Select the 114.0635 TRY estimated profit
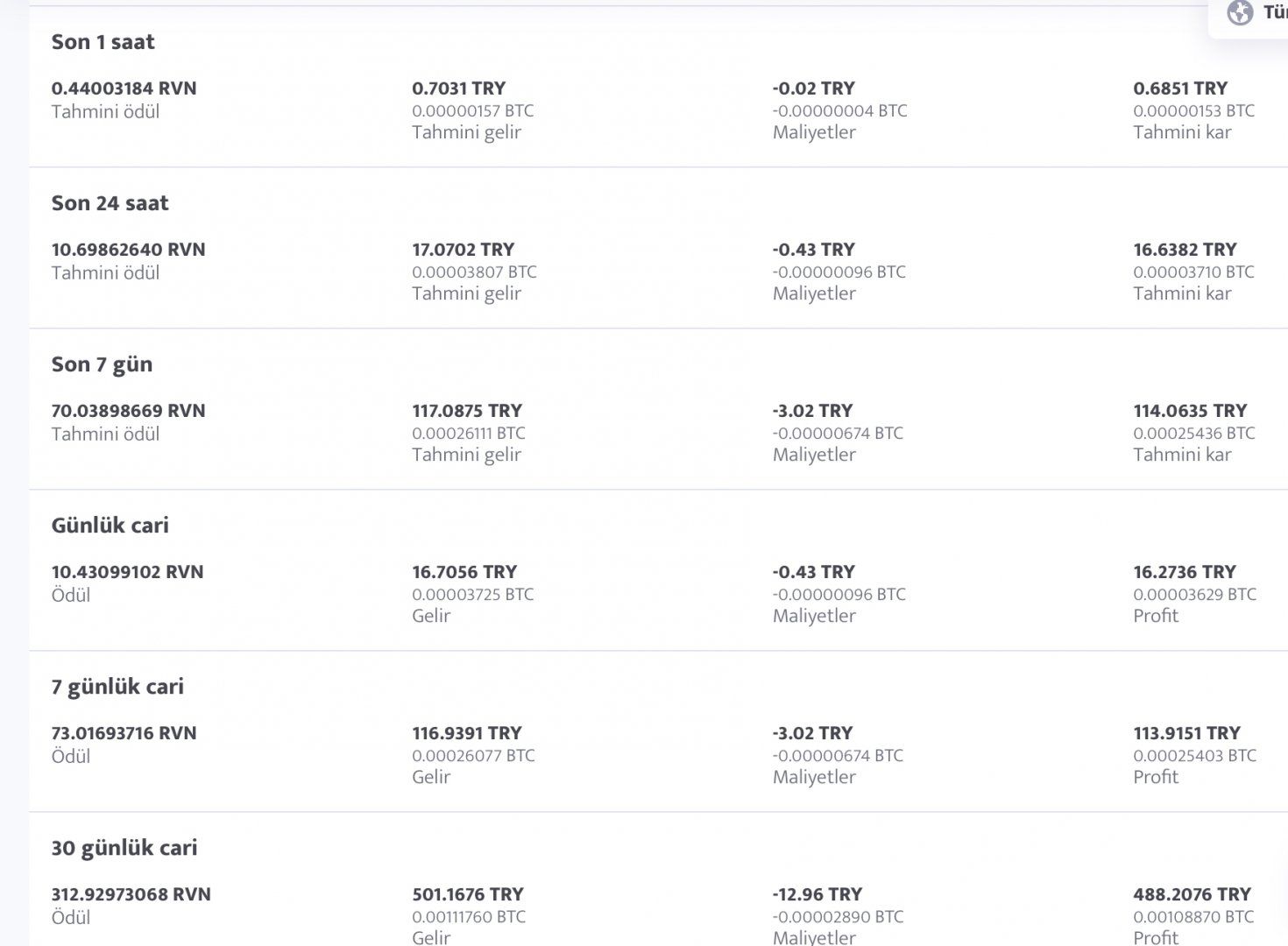This screenshot has height=946, width=1288. coord(1189,411)
